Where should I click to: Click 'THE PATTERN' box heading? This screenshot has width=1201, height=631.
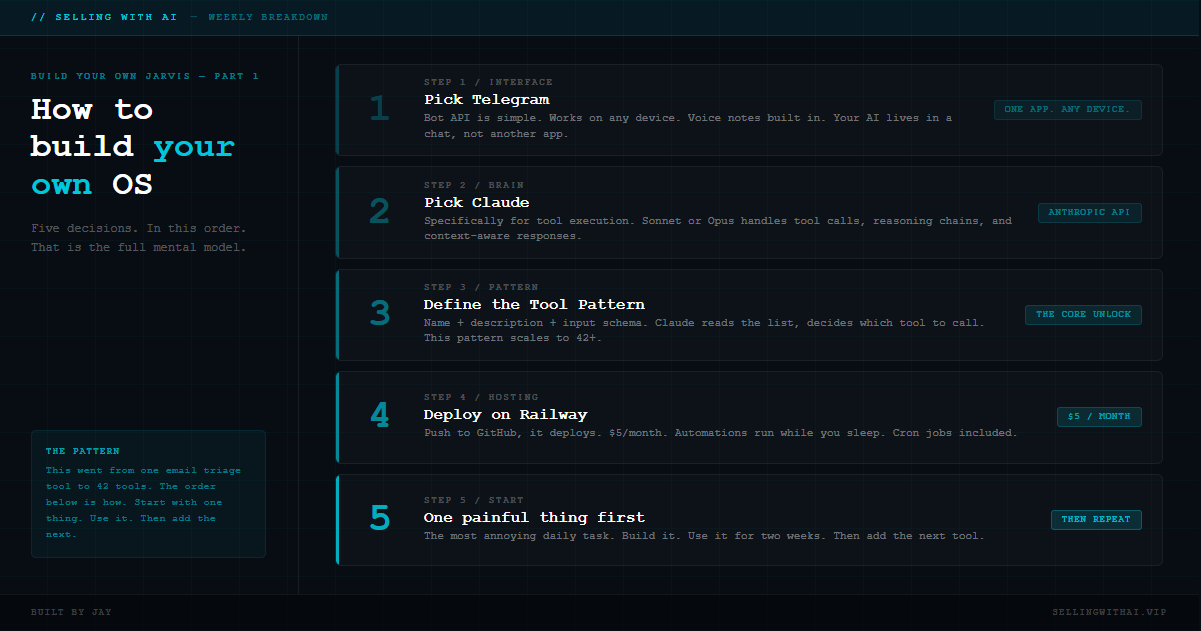[82, 452]
